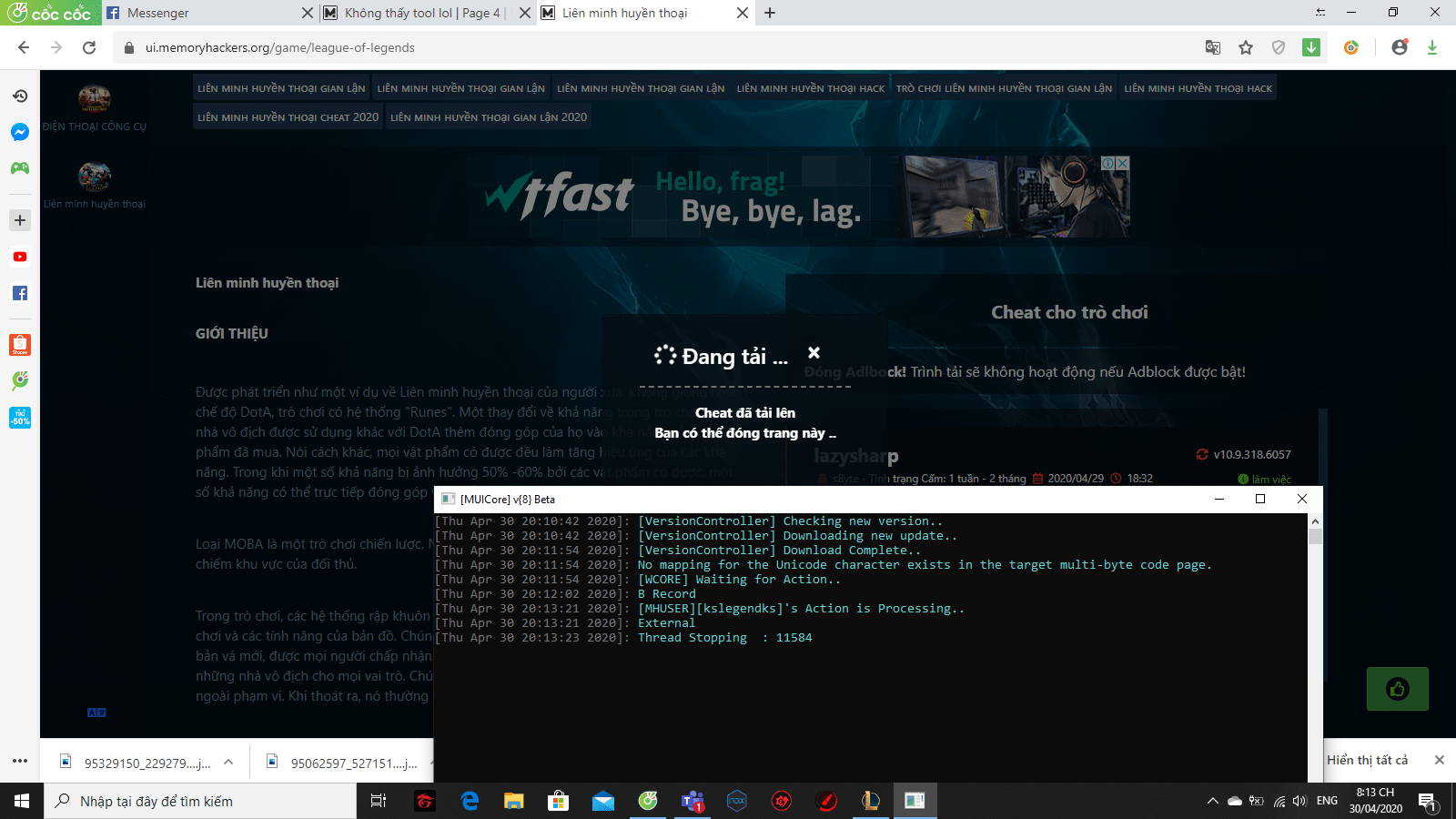Open the user profile icon in toolbar

coord(1400,47)
